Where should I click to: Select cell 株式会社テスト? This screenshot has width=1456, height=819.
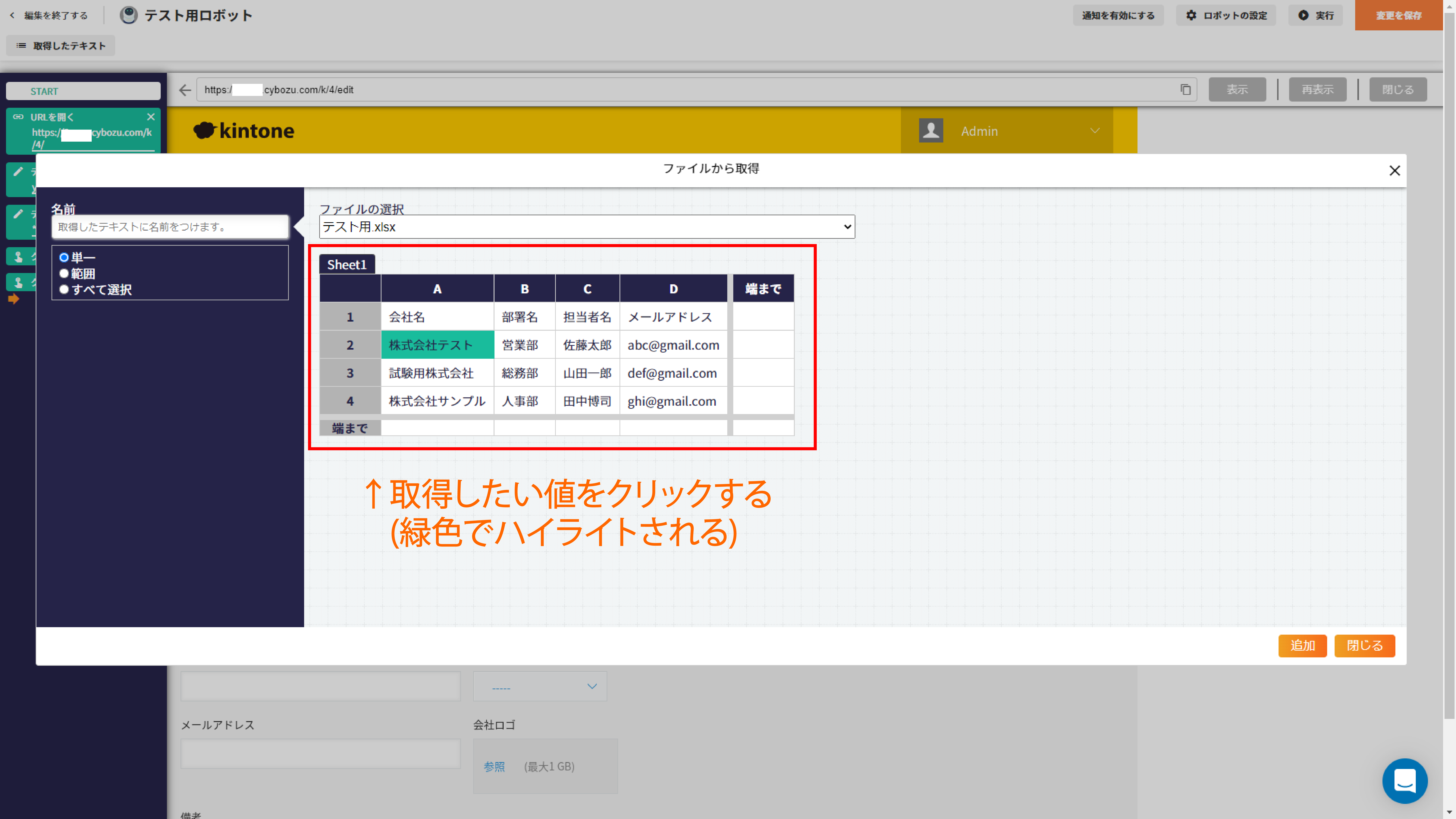[x=438, y=345]
